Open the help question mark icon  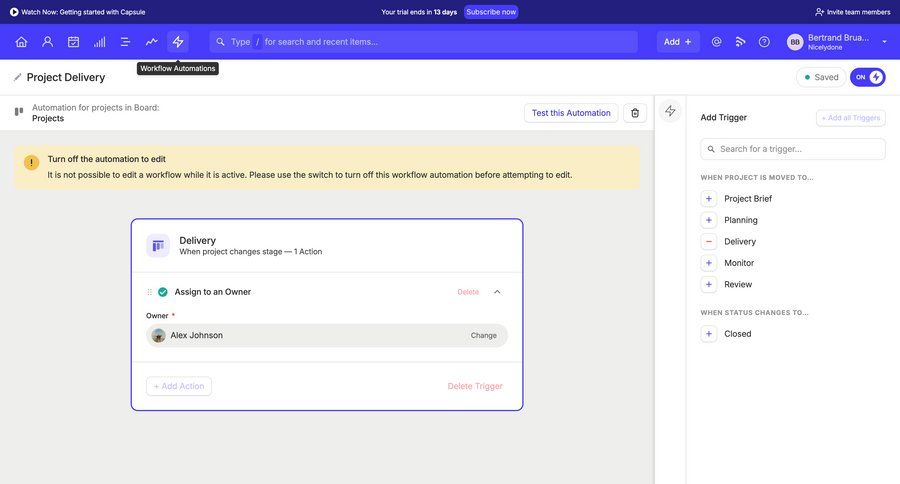(x=764, y=42)
